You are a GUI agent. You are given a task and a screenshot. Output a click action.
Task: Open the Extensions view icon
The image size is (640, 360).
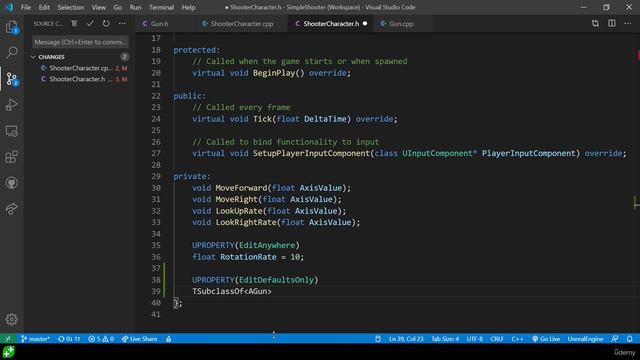click(11, 157)
